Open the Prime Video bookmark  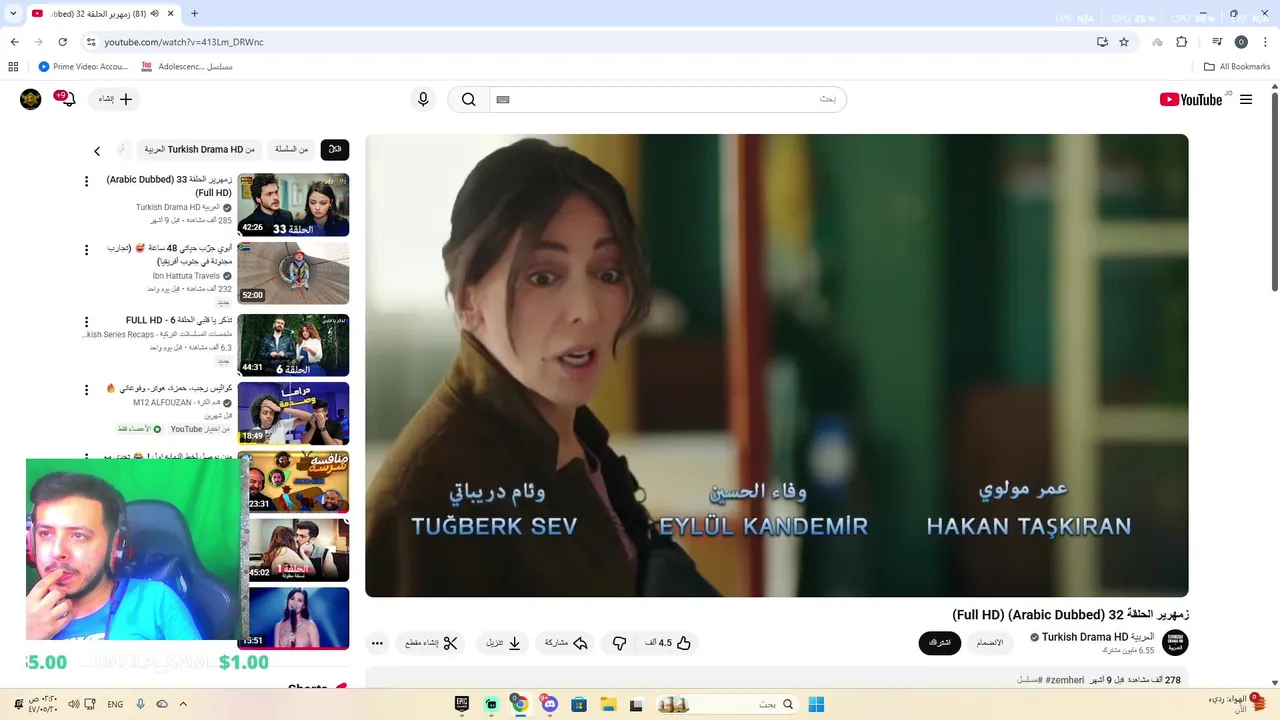[x=83, y=67]
